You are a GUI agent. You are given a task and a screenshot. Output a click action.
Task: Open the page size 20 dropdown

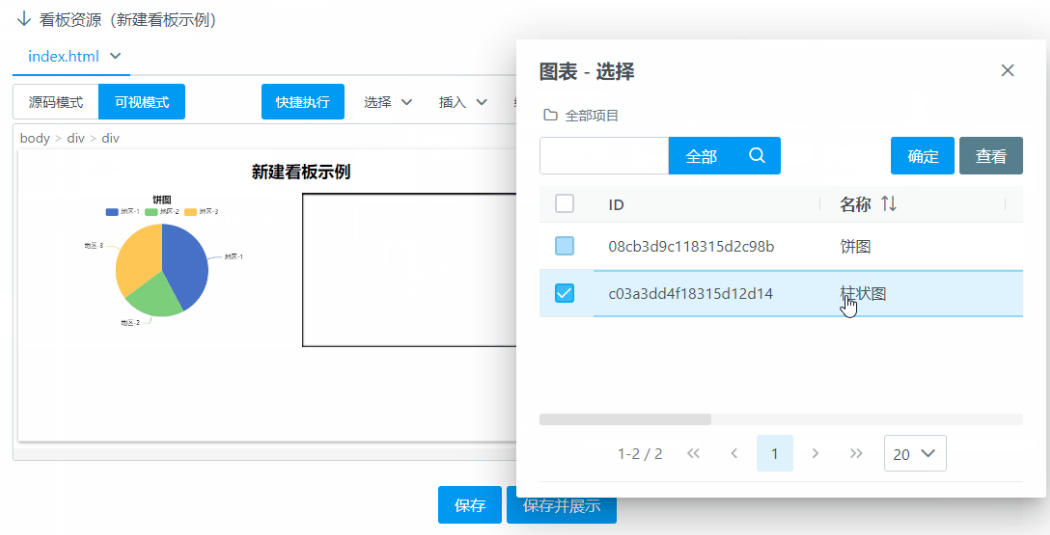pyautogui.click(x=915, y=453)
